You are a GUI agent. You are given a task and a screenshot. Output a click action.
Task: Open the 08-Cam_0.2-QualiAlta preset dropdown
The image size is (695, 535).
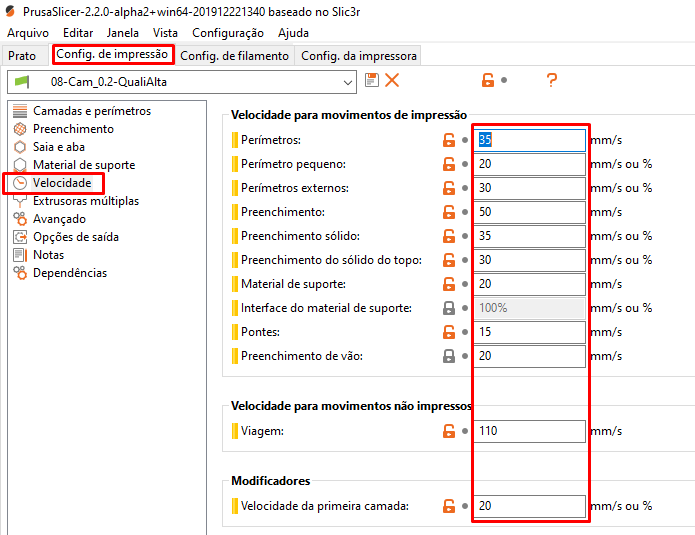pyautogui.click(x=182, y=82)
